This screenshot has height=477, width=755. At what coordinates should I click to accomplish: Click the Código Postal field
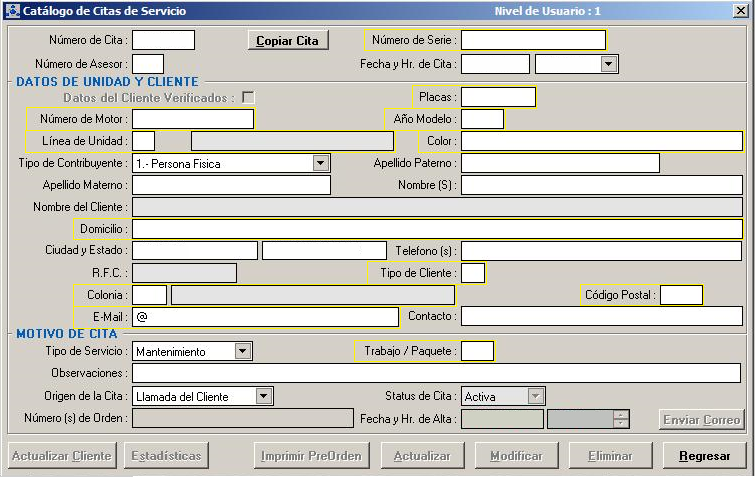tap(681, 295)
